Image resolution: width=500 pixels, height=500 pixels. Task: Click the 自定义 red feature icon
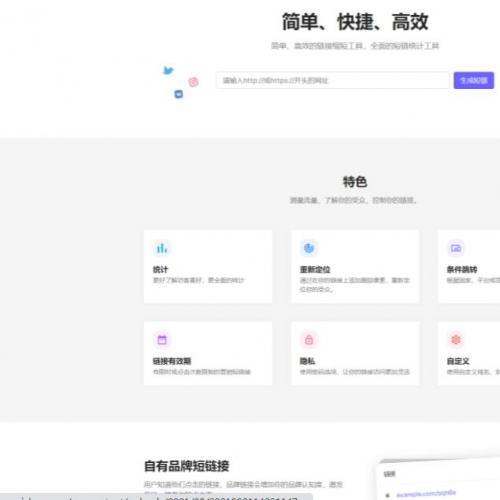(x=456, y=340)
